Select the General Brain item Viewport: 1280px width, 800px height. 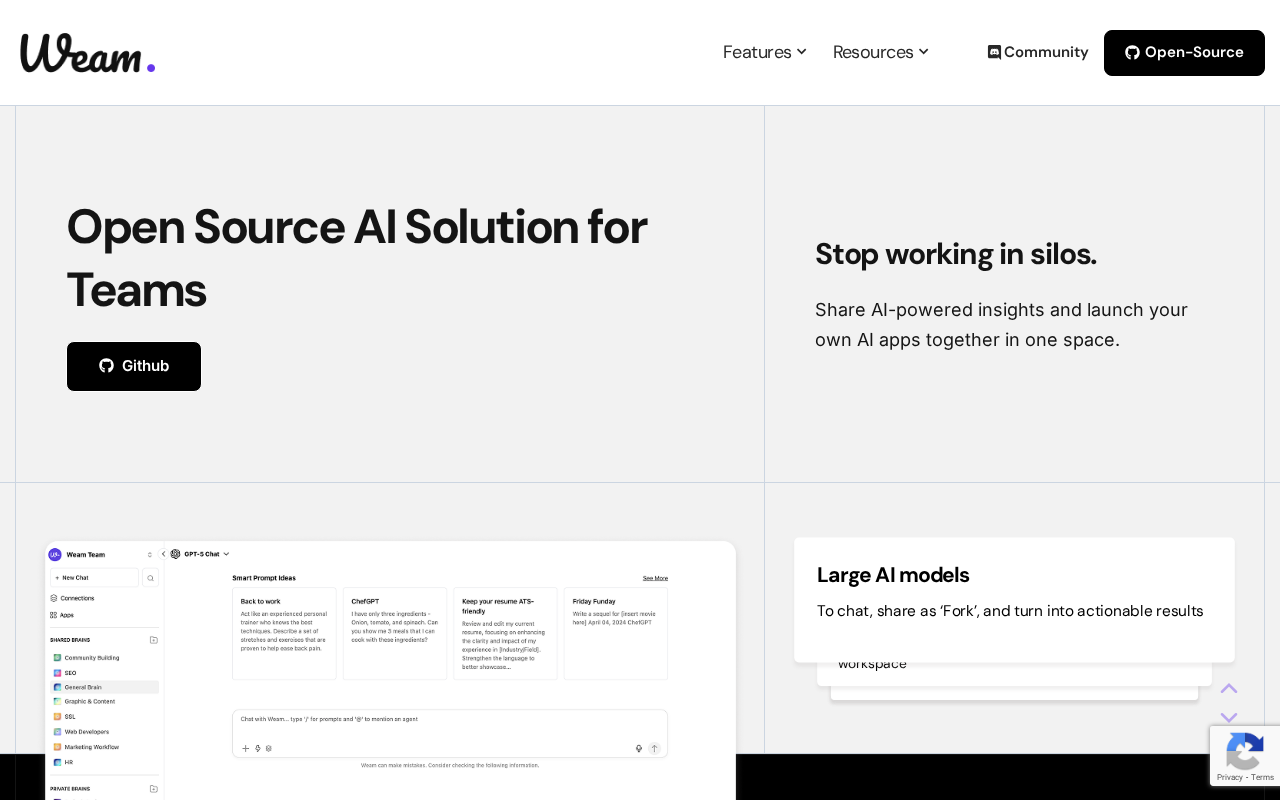tap(104, 687)
